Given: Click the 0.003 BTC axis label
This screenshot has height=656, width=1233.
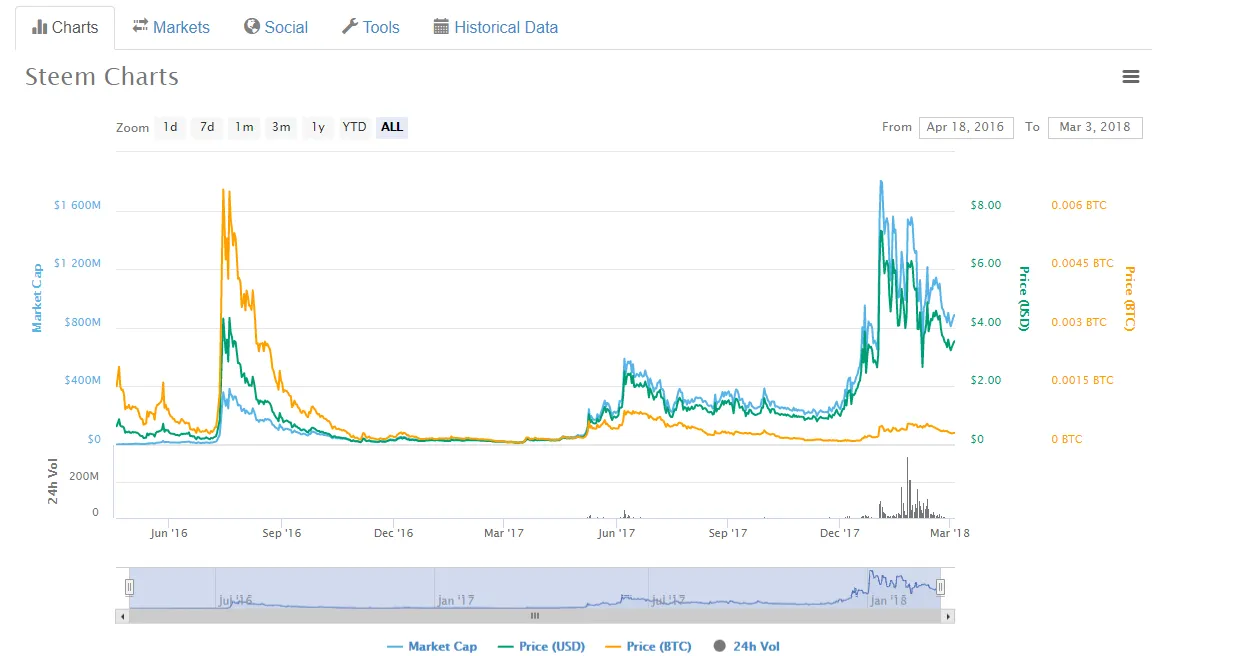Looking at the screenshot, I should click(x=1079, y=322).
